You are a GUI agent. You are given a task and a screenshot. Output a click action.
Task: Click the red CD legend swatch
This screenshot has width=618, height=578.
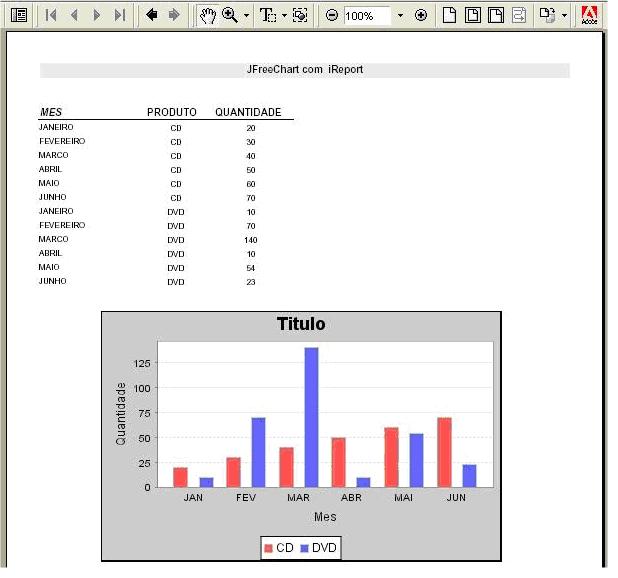[x=268, y=548]
